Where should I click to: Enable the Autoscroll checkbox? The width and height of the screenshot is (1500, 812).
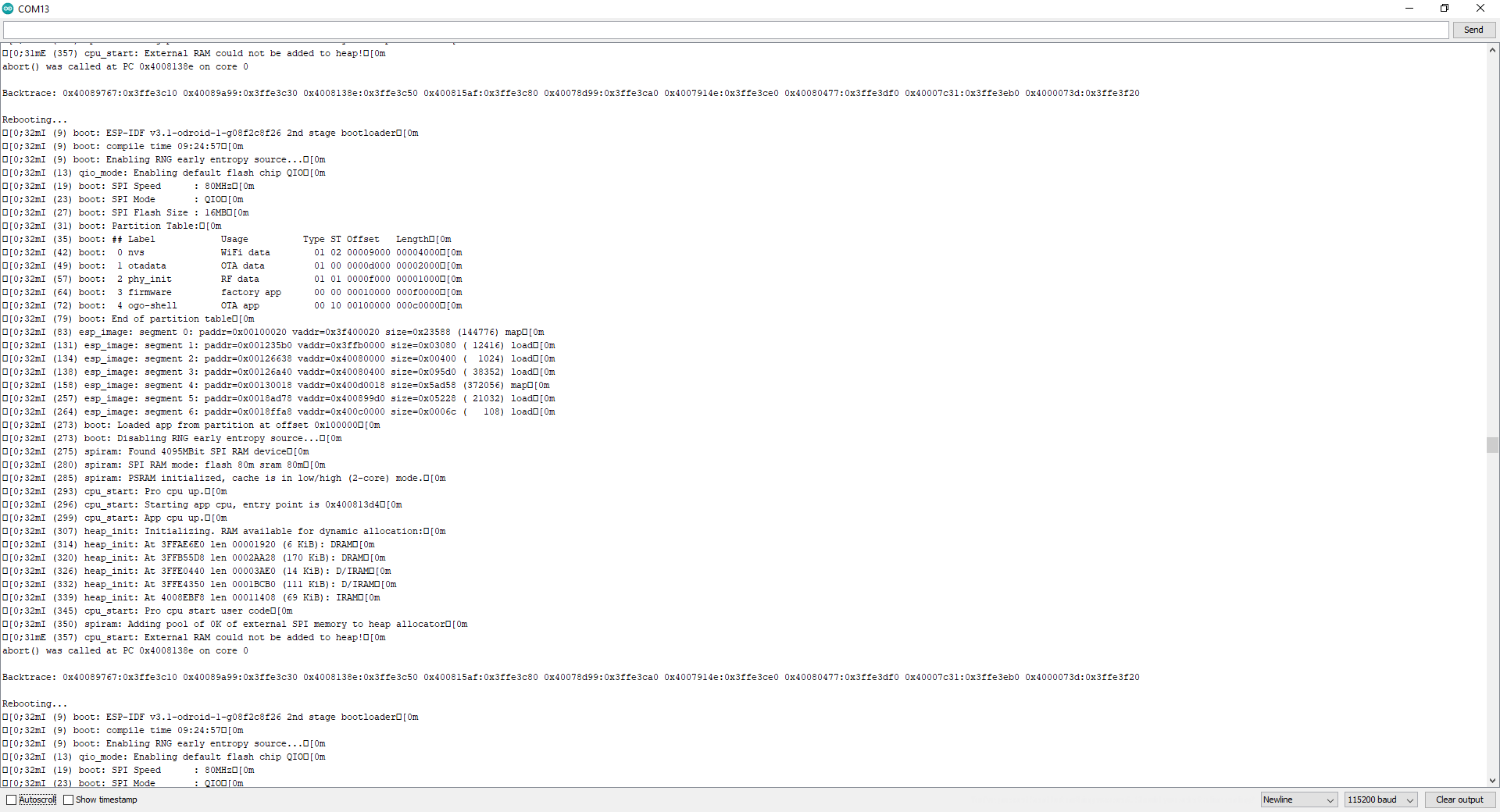[x=12, y=800]
